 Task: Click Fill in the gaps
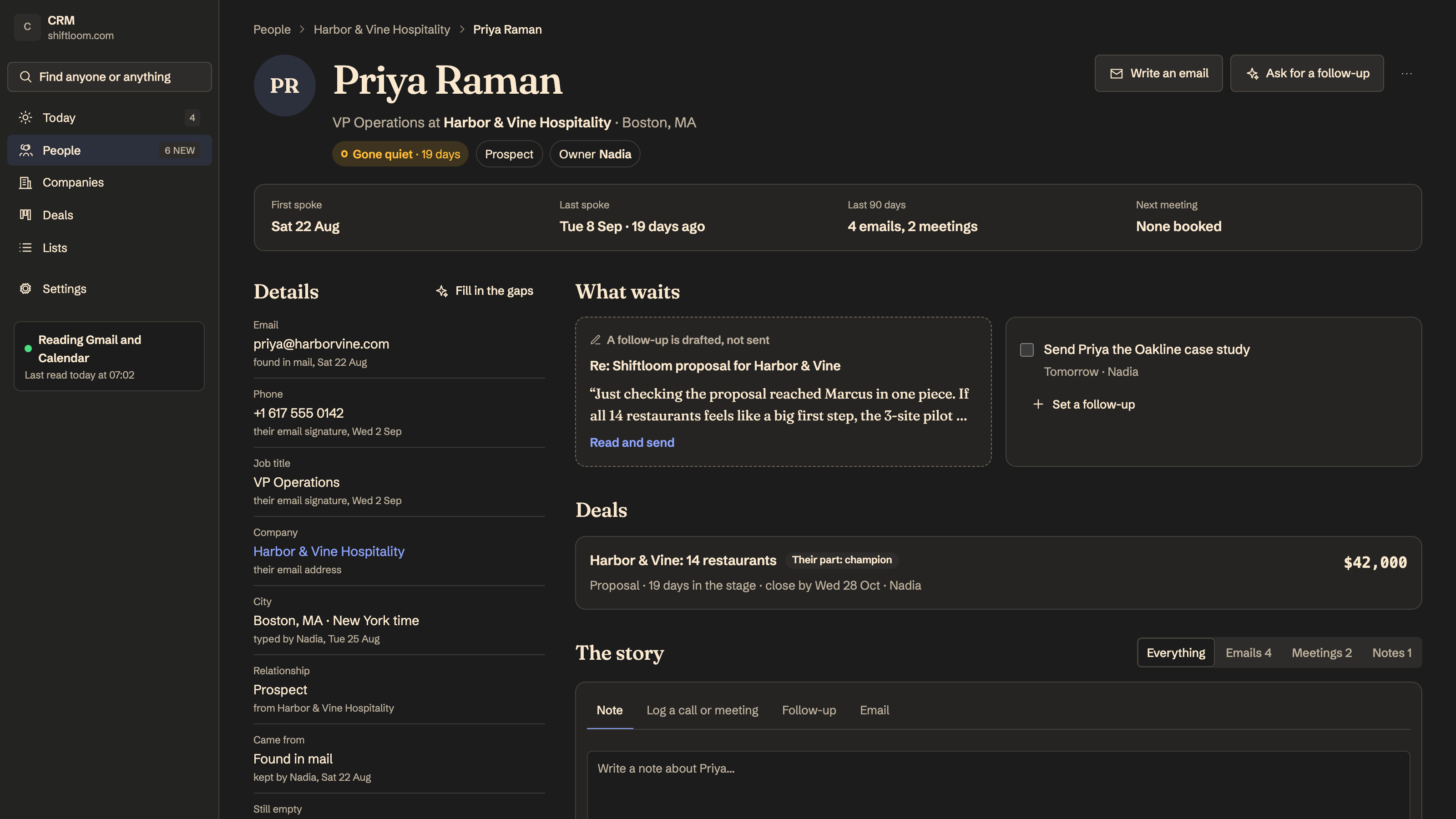(485, 291)
